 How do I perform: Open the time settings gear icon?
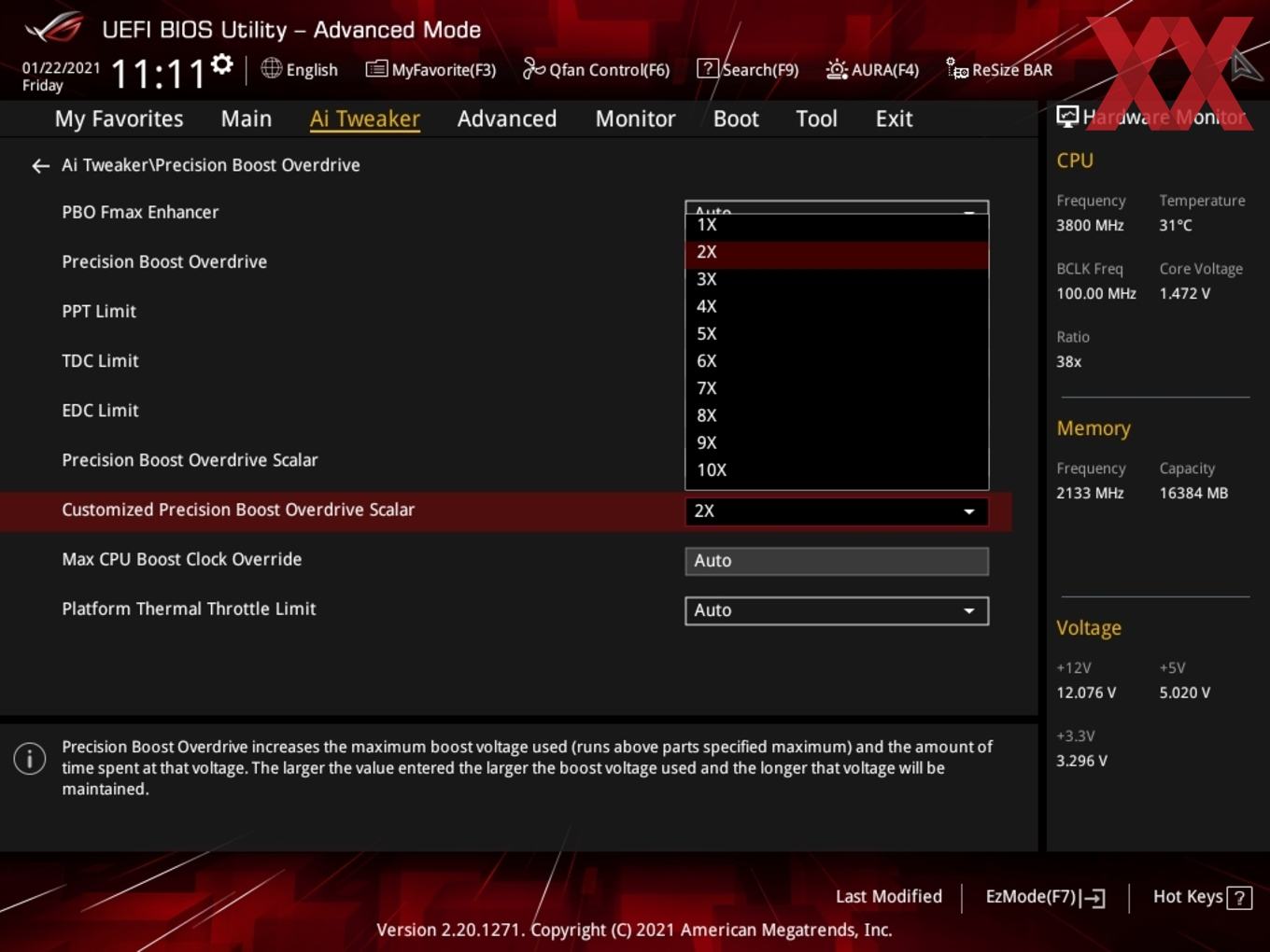point(221,64)
